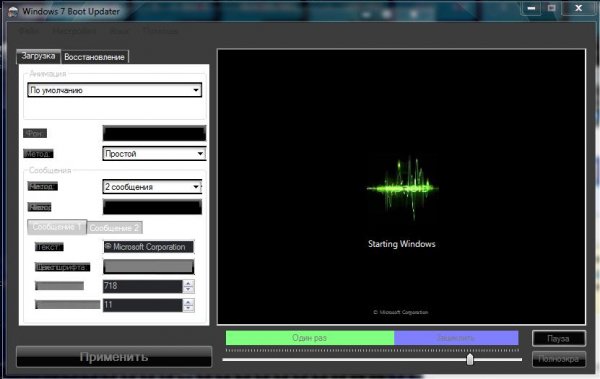Screen dimensions: 600x379
Task: Open the Язык menu
Action: 119,31
